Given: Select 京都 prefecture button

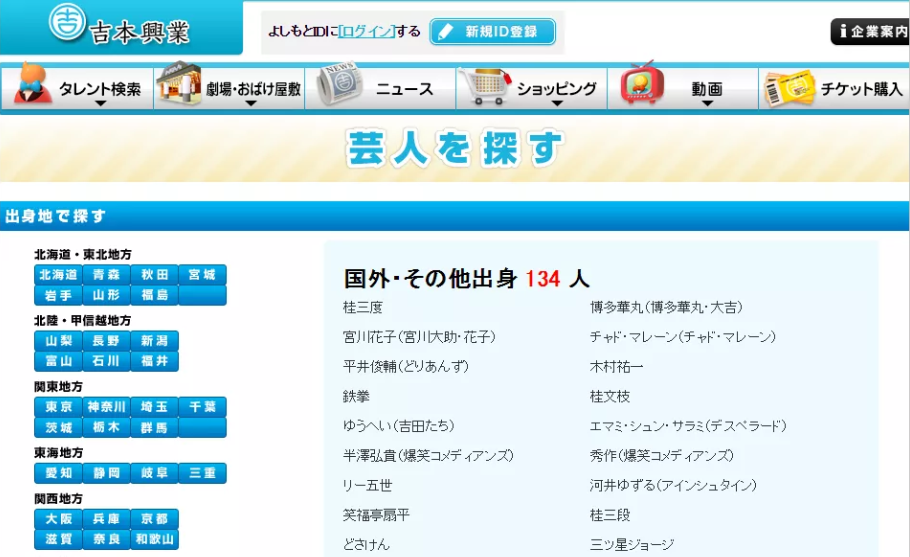Looking at the screenshot, I should [154, 519].
